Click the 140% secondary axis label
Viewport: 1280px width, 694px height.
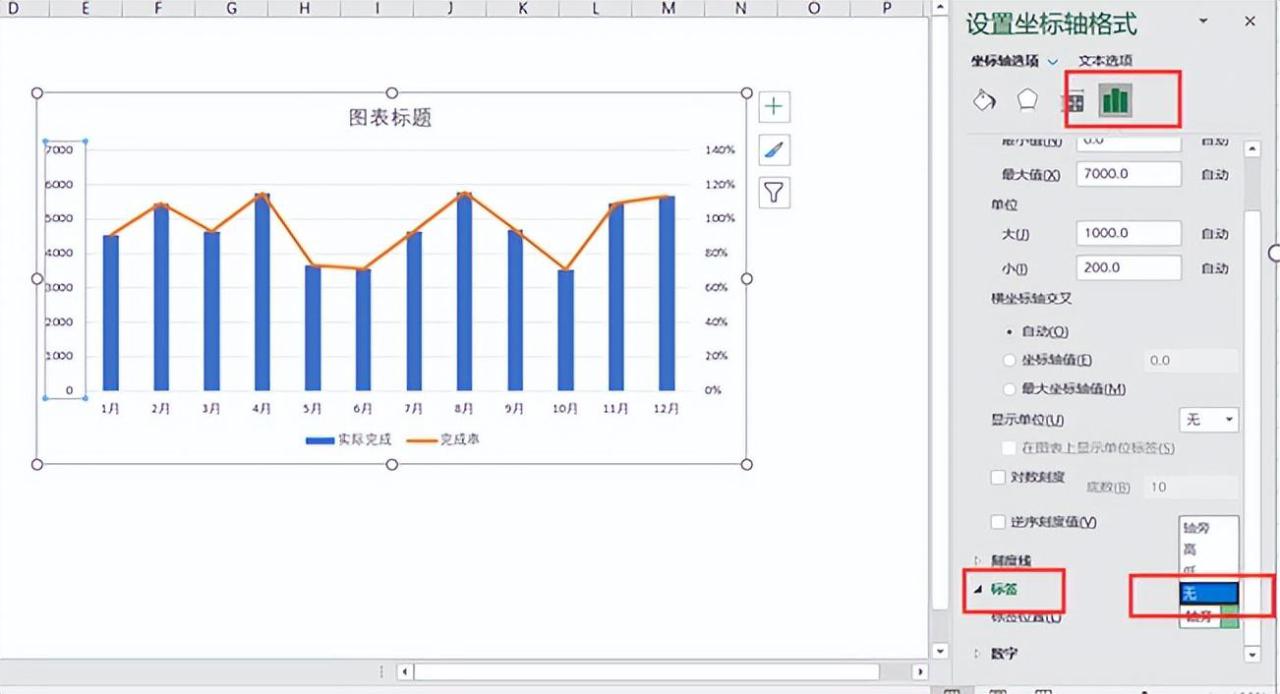720,149
